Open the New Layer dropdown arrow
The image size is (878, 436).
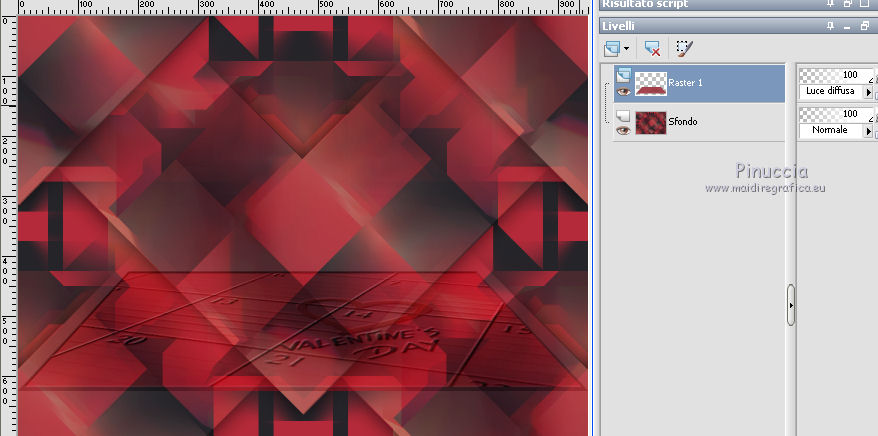[626, 49]
